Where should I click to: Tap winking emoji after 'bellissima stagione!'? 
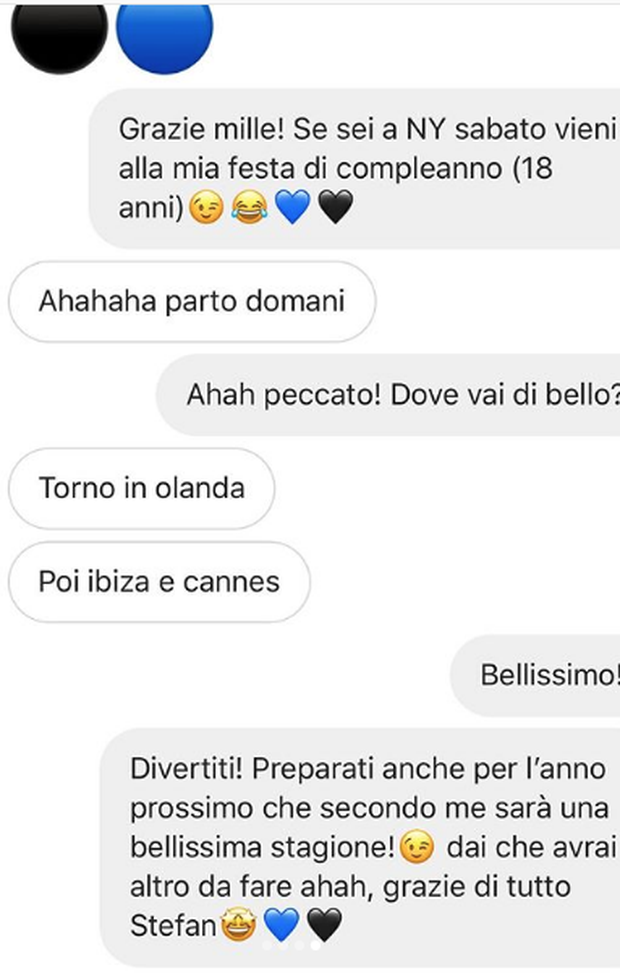coord(416,848)
